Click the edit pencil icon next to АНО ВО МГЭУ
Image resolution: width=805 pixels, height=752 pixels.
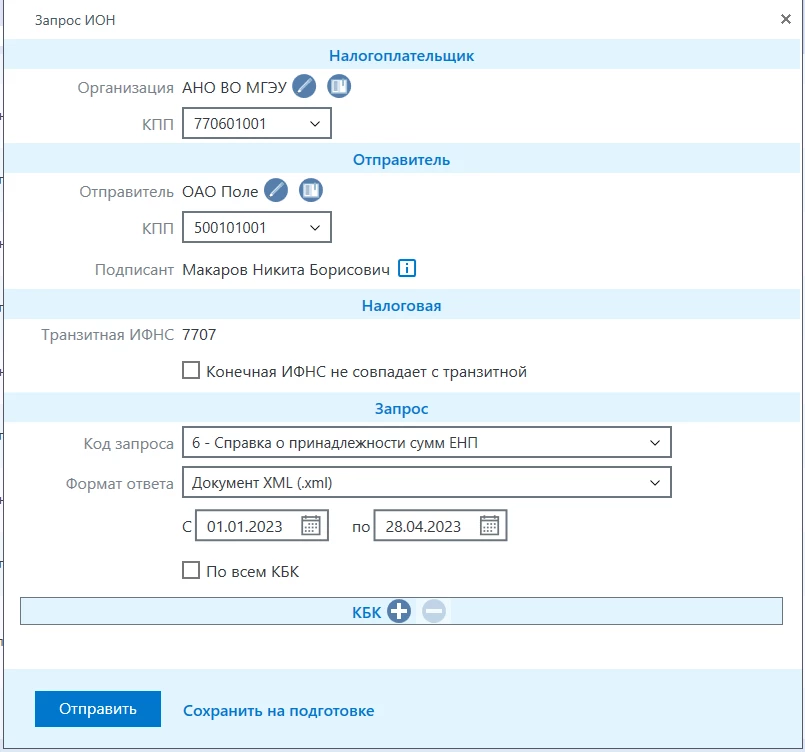coord(305,87)
